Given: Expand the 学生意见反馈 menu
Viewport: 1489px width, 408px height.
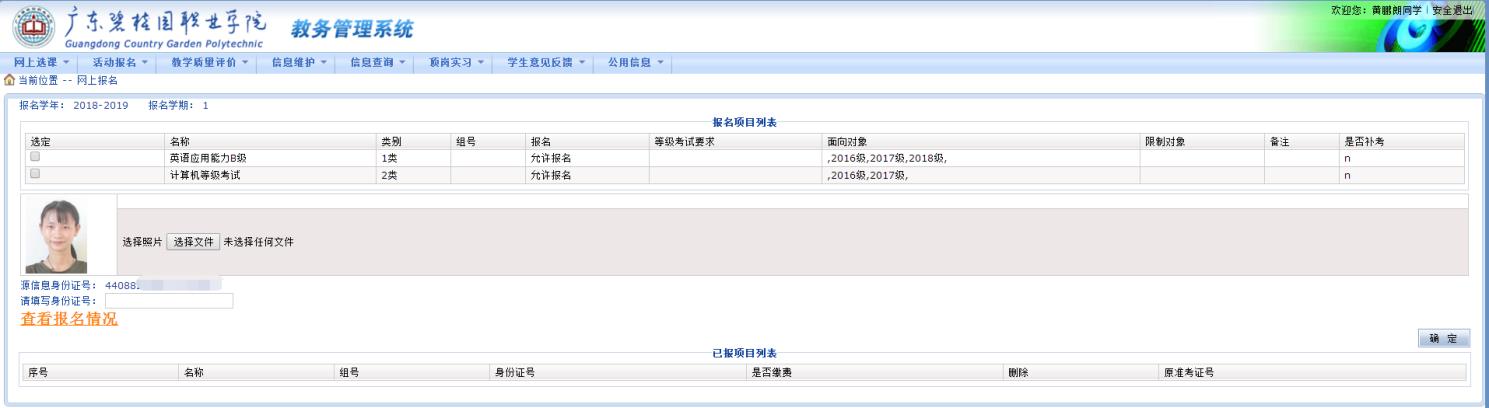Looking at the screenshot, I should click(546, 63).
